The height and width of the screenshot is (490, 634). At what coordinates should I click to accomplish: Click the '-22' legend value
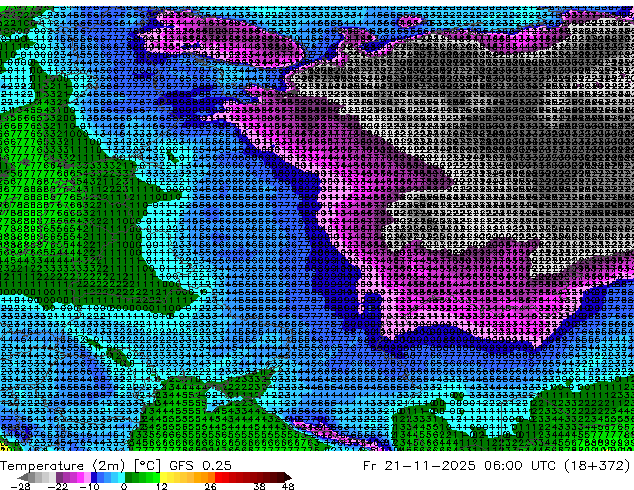[x=57, y=486]
